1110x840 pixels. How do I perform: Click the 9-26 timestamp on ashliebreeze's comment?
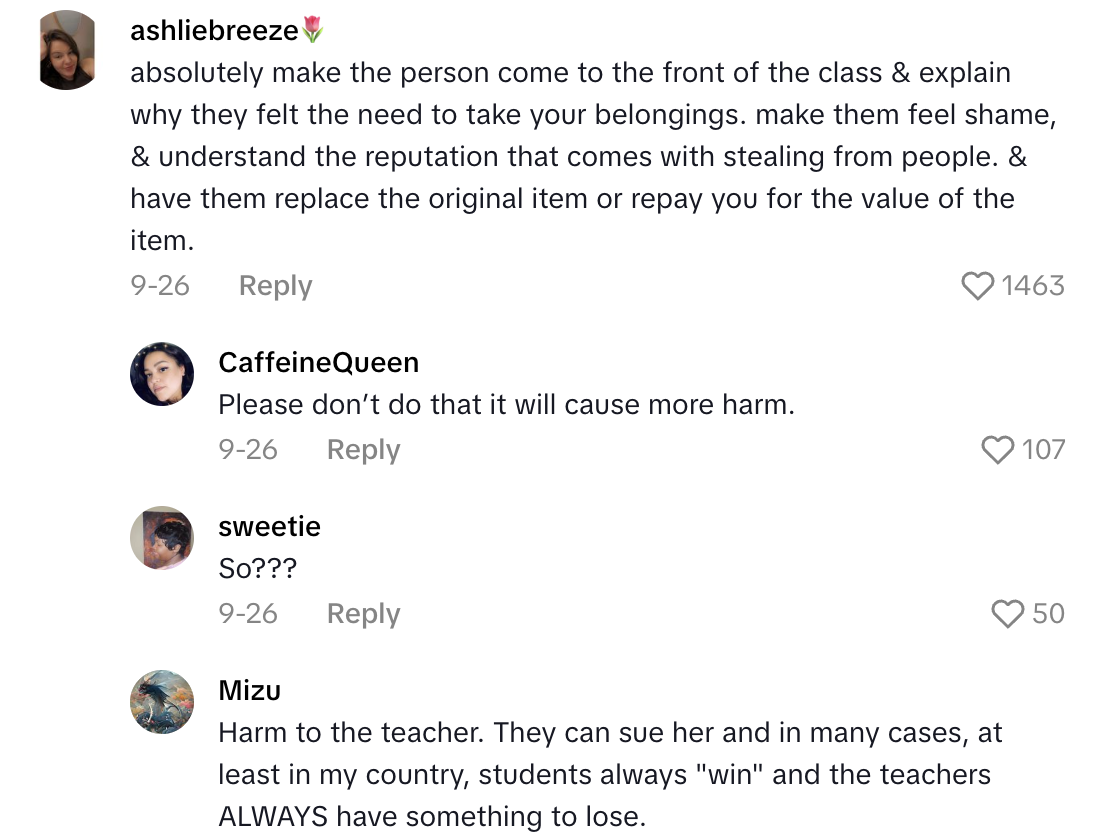[160, 285]
